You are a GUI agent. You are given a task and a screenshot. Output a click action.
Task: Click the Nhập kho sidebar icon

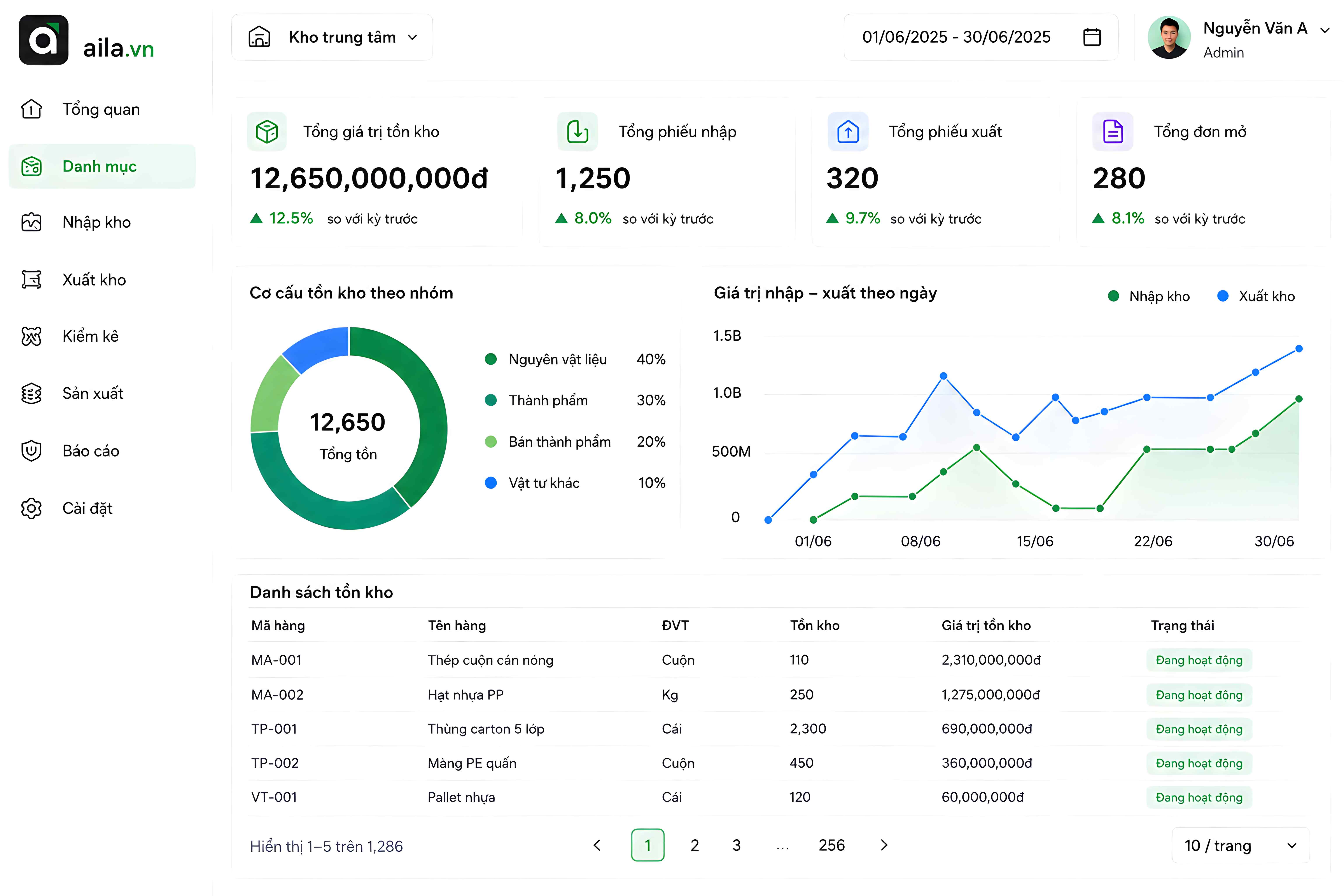coord(31,222)
